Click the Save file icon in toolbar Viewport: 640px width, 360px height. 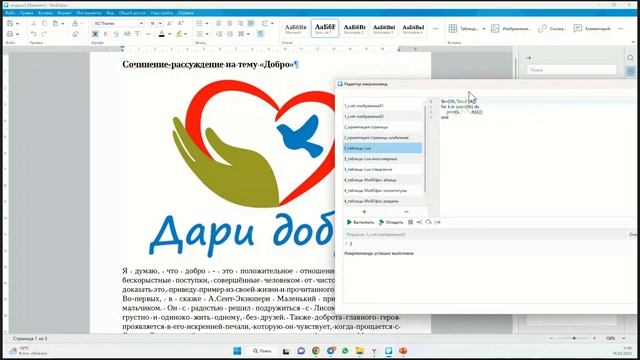pyautogui.click(x=10, y=24)
